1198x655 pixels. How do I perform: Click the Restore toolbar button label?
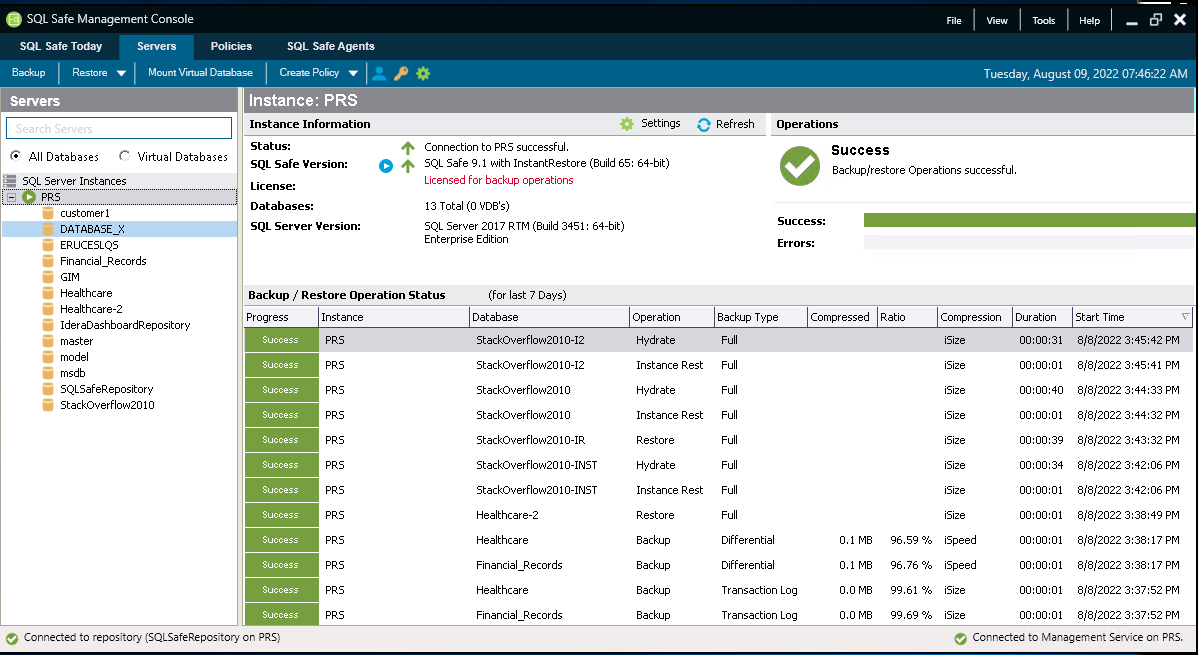tap(89, 73)
